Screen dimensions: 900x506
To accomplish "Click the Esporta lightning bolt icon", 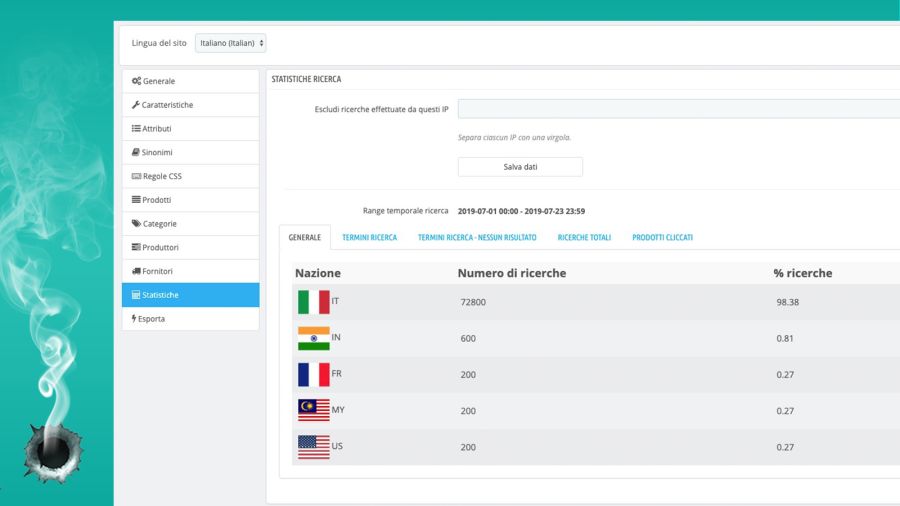I will pos(135,319).
